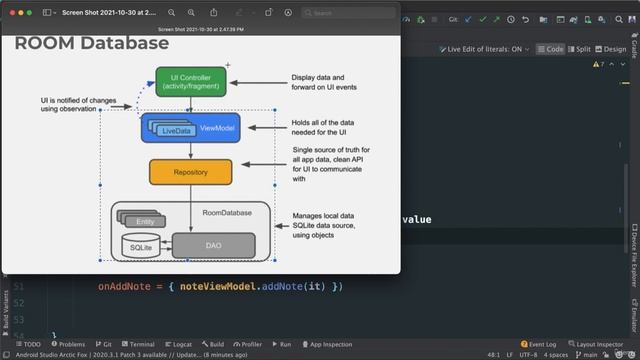Open TODO tool window
Screen dimensions: 640x360
coord(28,344)
